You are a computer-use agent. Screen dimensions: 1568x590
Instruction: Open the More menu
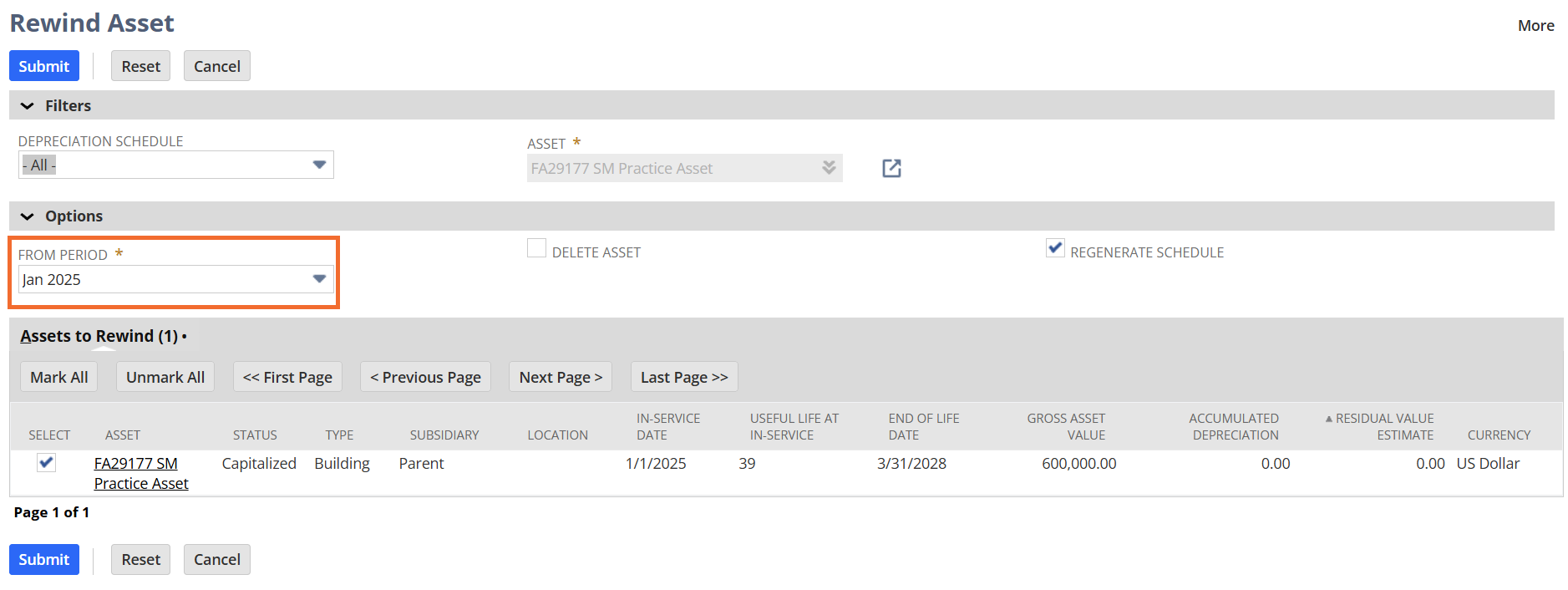coord(1535,26)
